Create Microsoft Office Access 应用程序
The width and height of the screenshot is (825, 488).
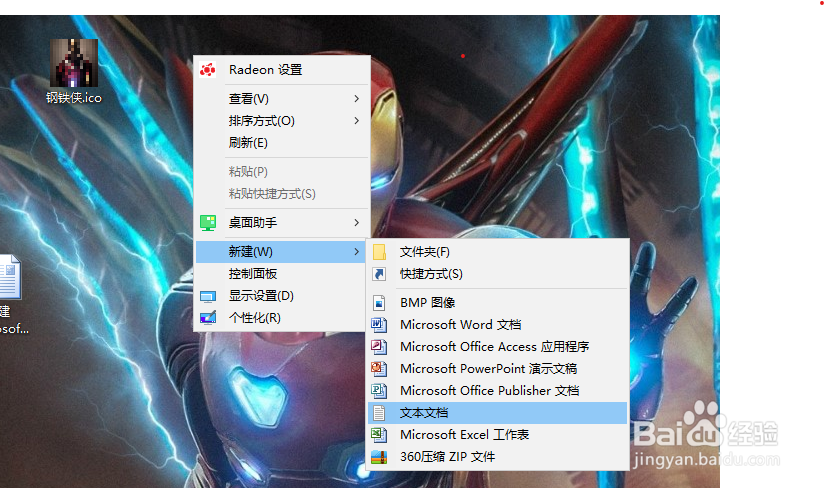point(497,347)
